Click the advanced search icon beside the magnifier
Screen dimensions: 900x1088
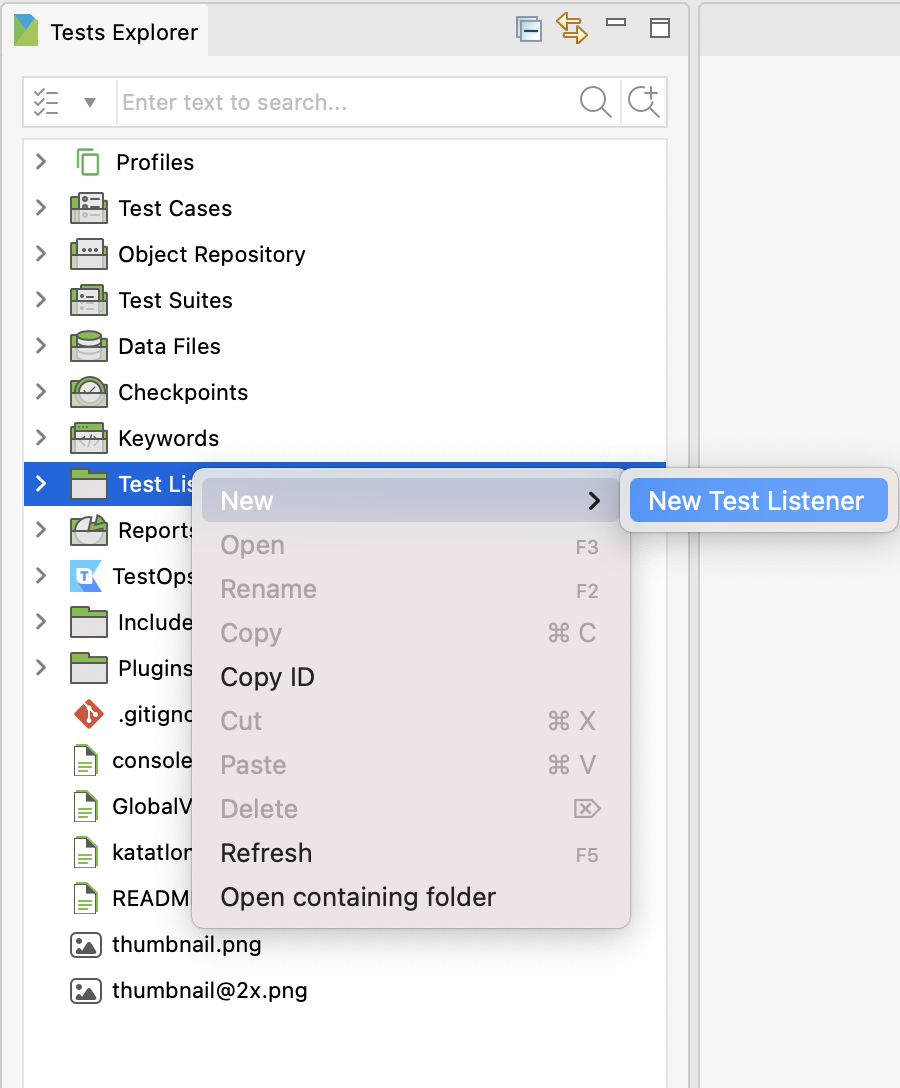coord(644,101)
